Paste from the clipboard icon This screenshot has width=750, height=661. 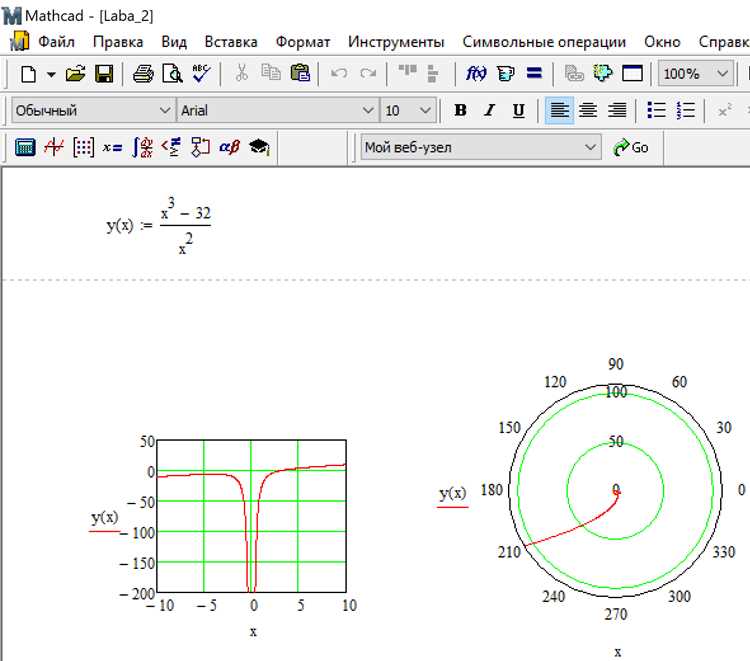tap(300, 73)
